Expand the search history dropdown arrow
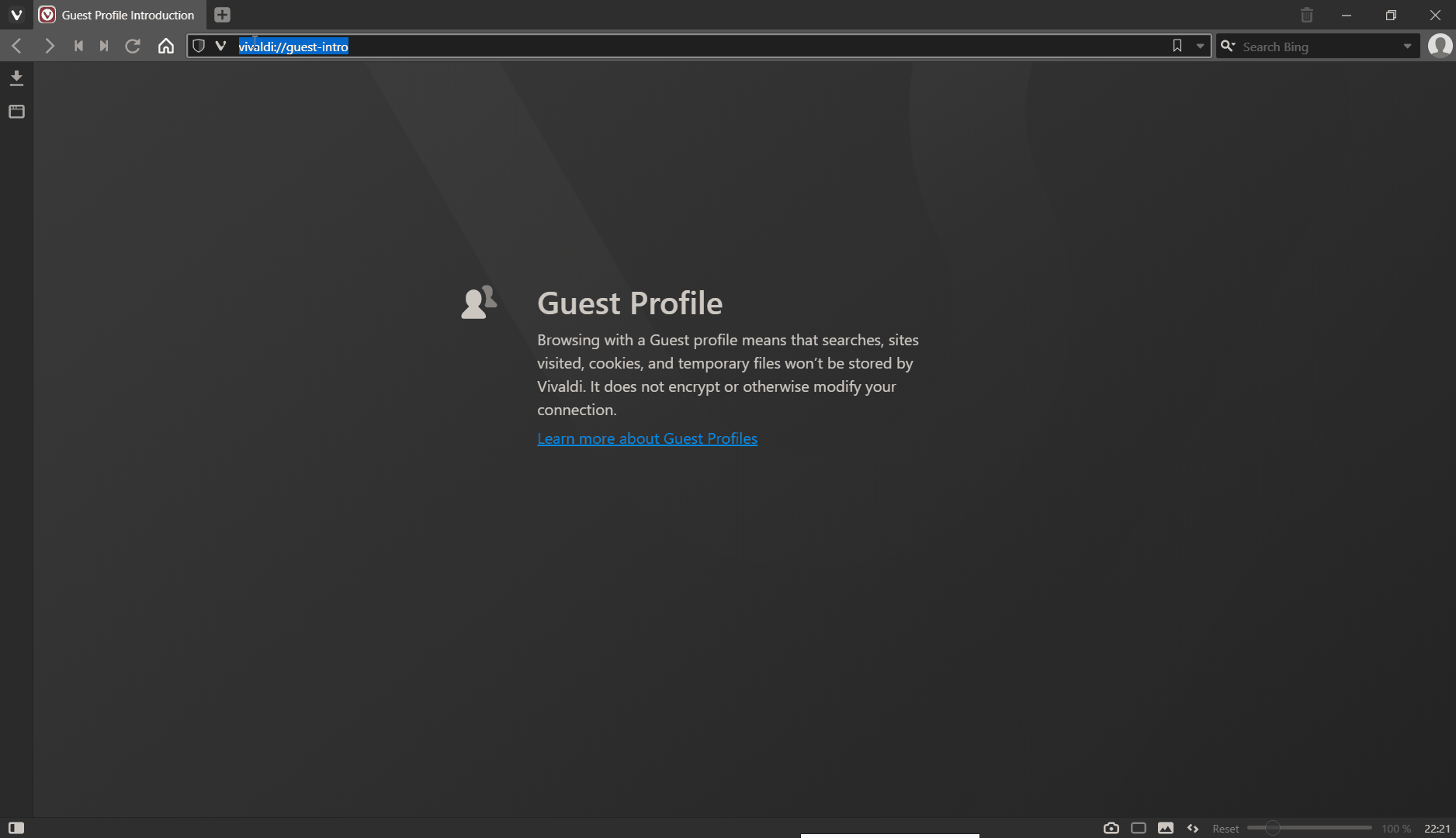Viewport: 1456px width, 838px height. coord(1407,47)
